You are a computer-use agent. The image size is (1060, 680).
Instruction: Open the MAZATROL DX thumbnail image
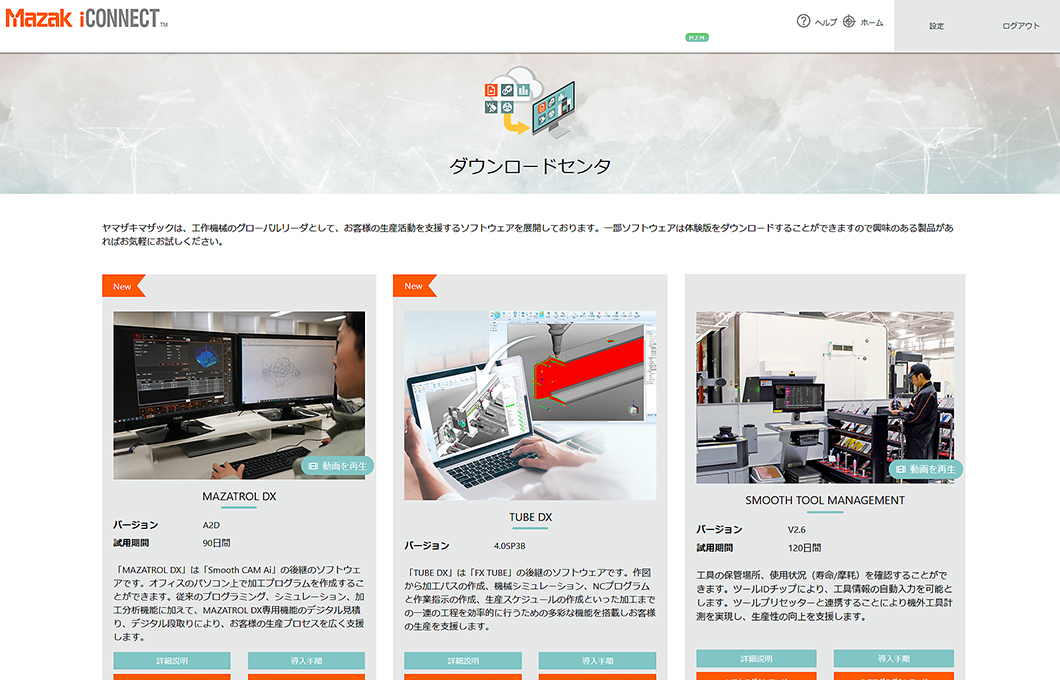(239, 395)
